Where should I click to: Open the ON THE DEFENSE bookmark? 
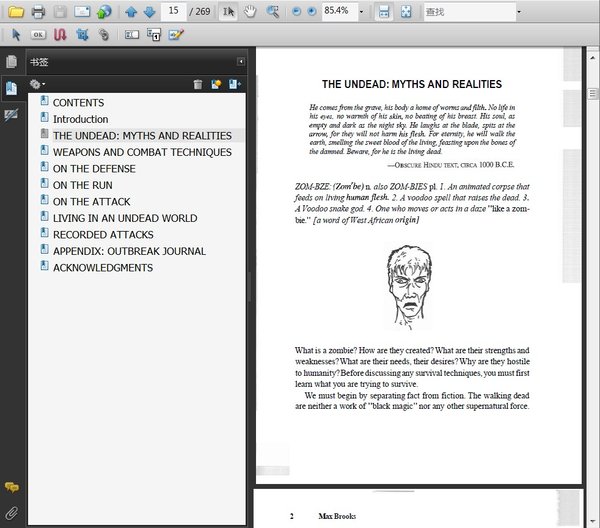(94, 169)
